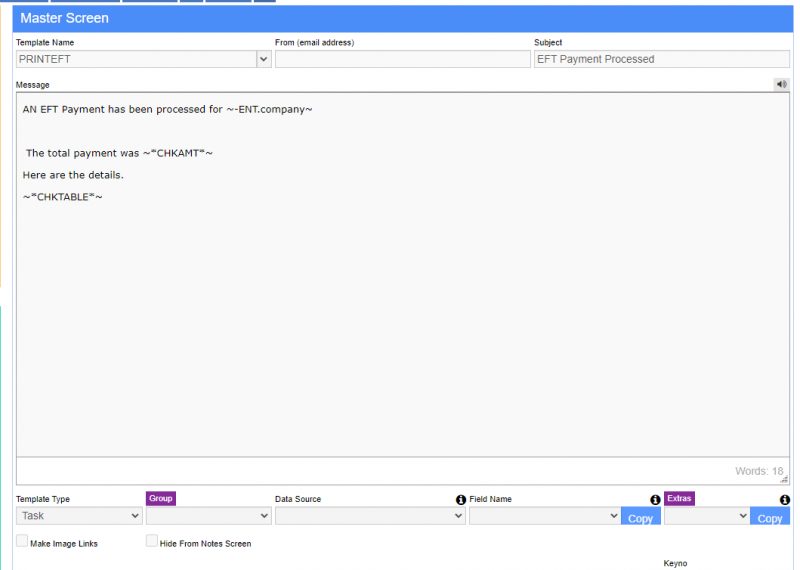Open the Template Name dropdown arrow

[x=264, y=59]
